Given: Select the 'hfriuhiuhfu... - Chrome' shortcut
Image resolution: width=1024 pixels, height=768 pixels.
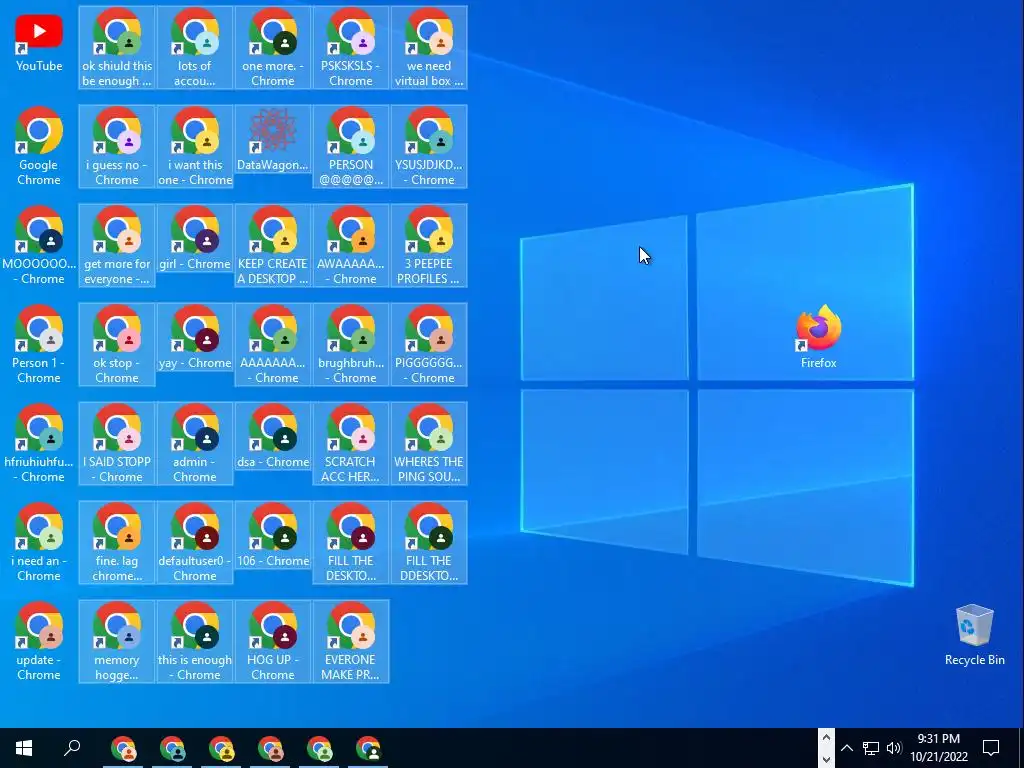Looking at the screenshot, I should pos(39,443).
